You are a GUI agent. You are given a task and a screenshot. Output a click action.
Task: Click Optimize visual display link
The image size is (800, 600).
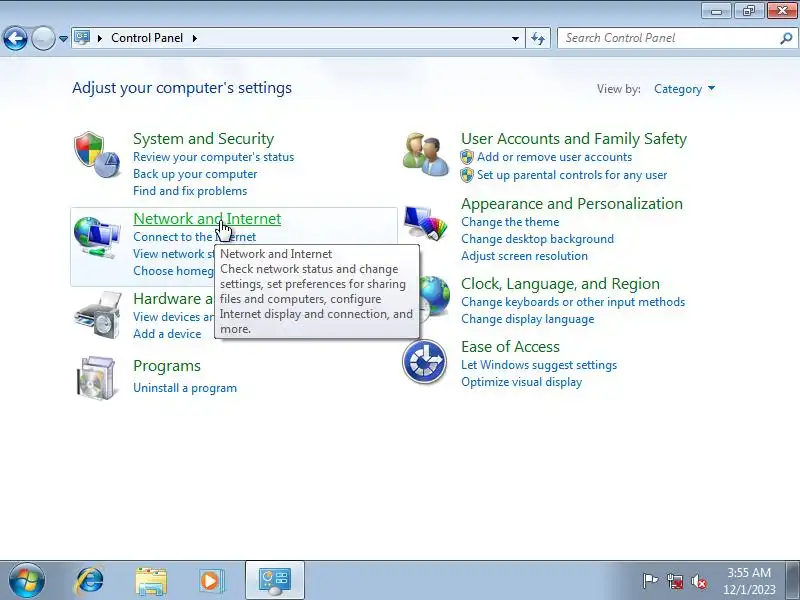pos(521,382)
